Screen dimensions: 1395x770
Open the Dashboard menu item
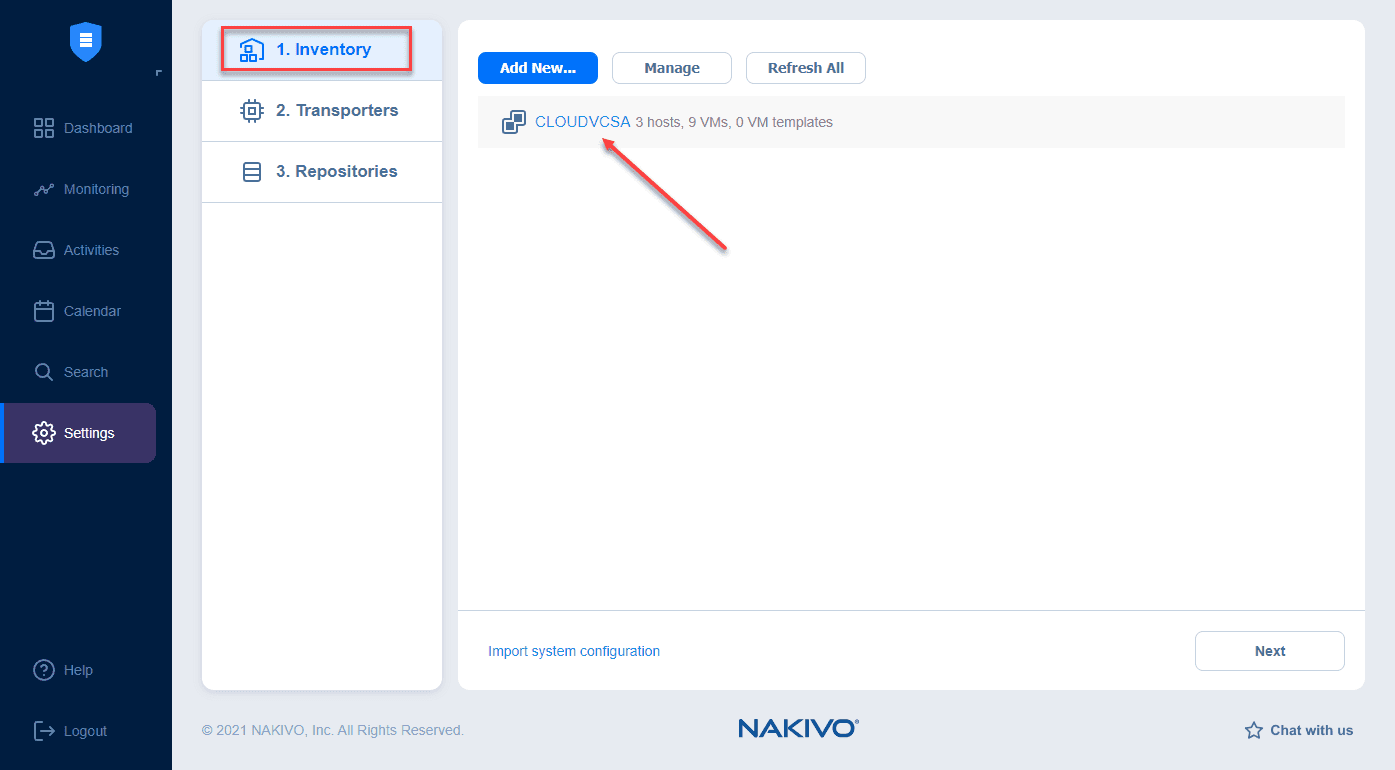[98, 128]
